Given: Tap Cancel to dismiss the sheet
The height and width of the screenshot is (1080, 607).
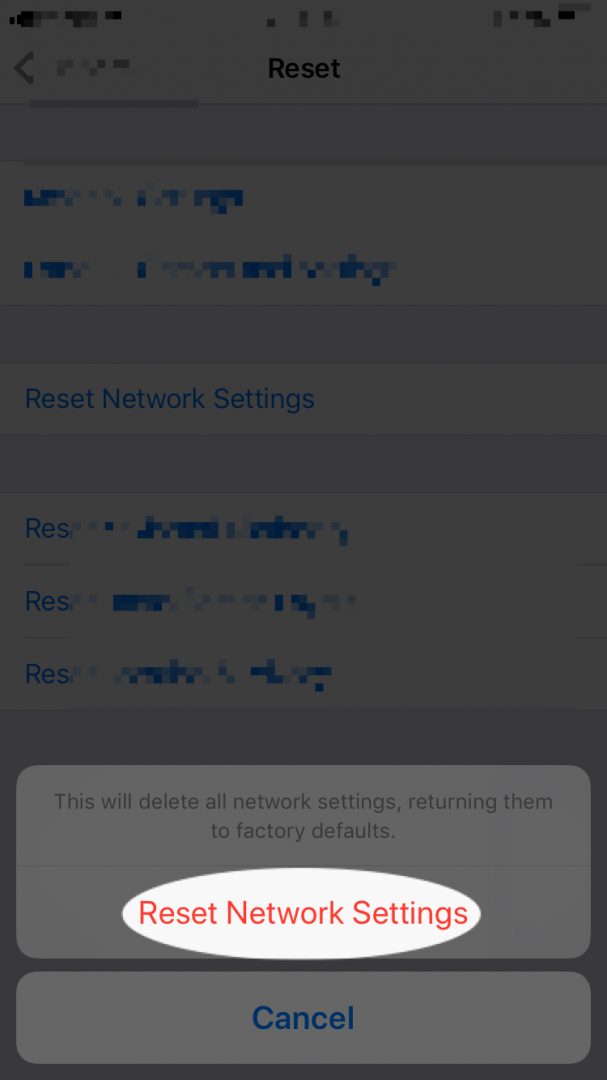Looking at the screenshot, I should tap(303, 1018).
